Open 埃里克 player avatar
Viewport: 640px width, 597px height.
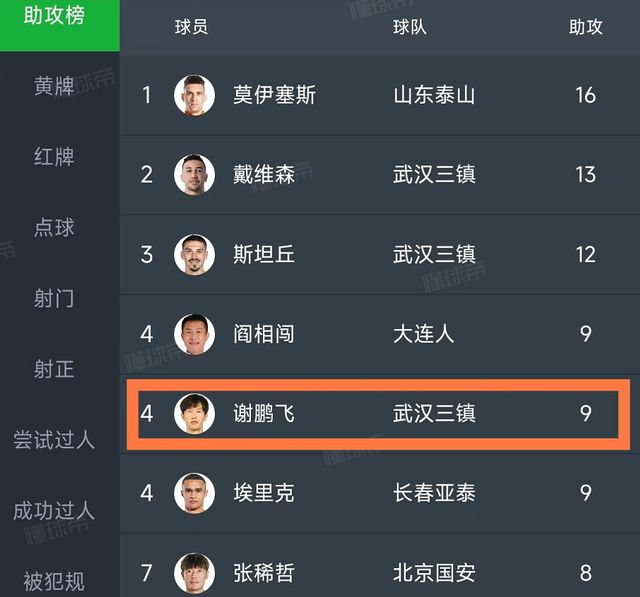click(194, 493)
